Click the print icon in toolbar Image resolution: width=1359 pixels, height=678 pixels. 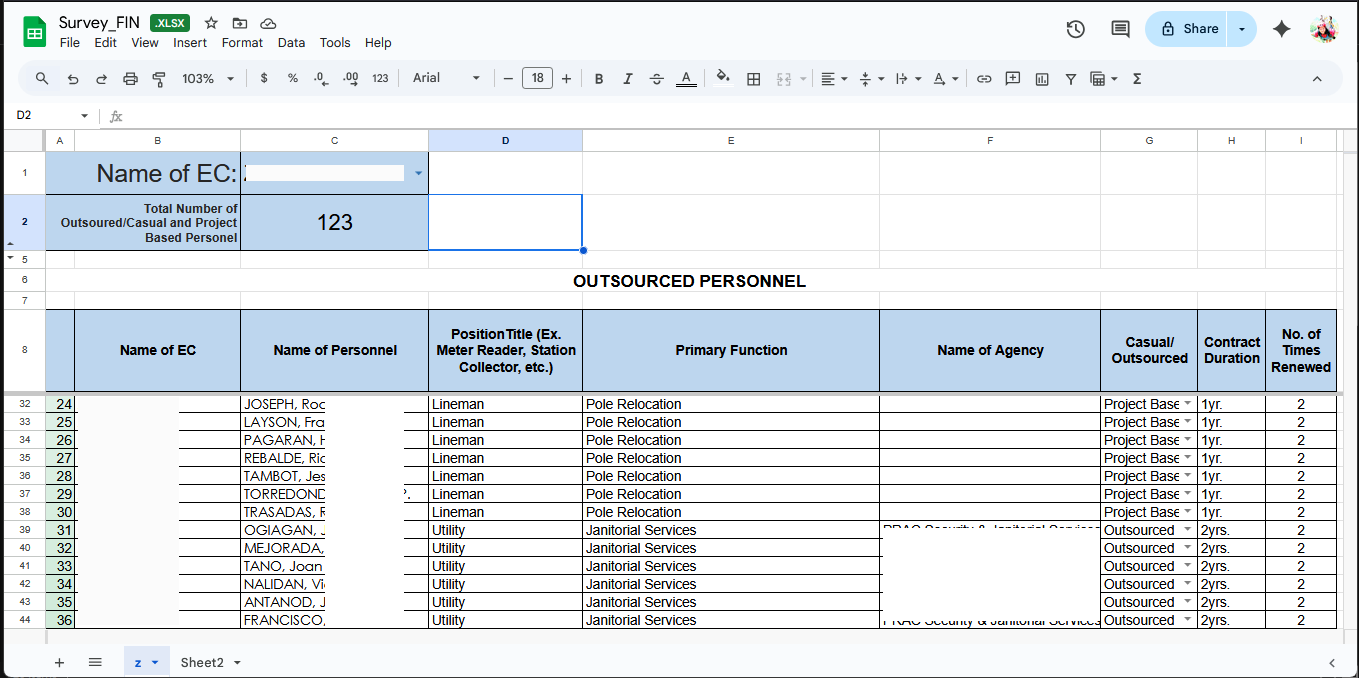tap(130, 79)
